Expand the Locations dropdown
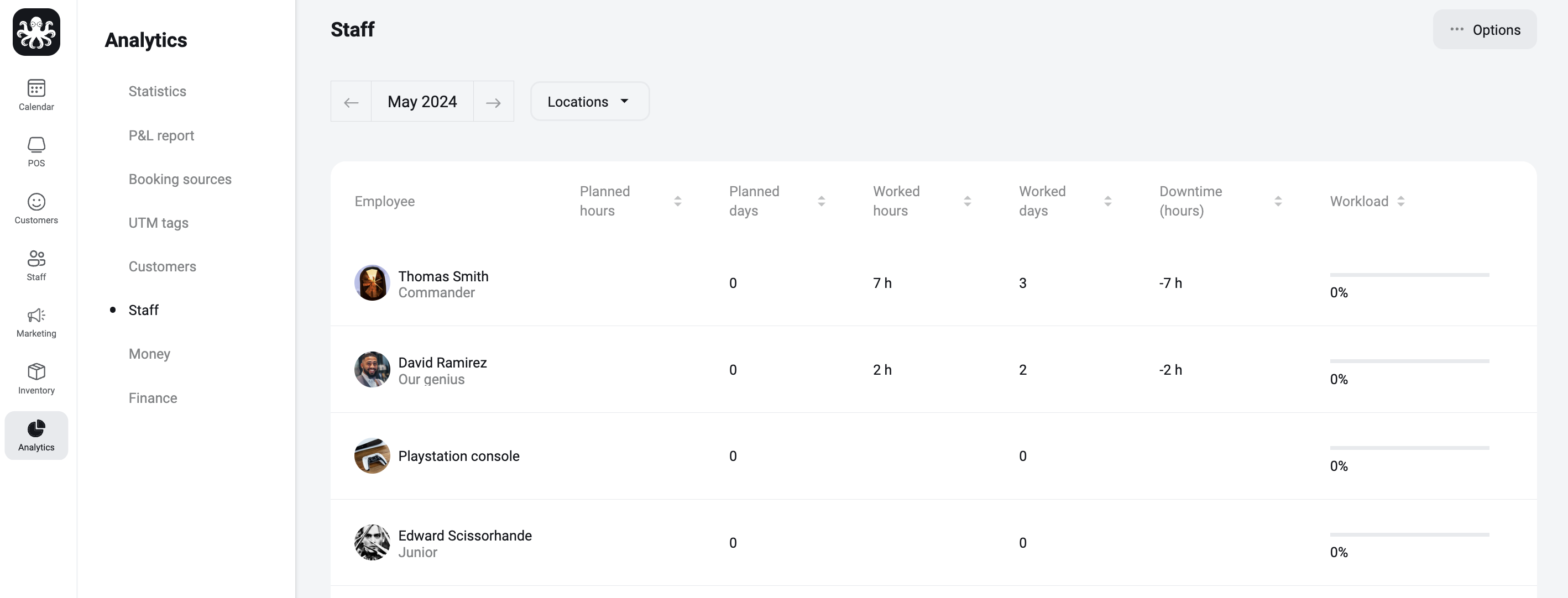1568x598 pixels. pyautogui.click(x=589, y=102)
